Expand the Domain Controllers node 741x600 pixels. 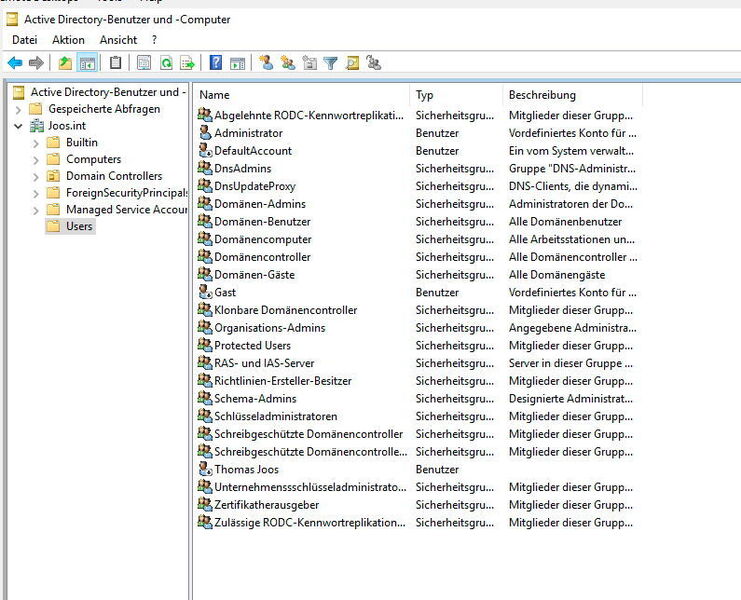[x=36, y=177]
